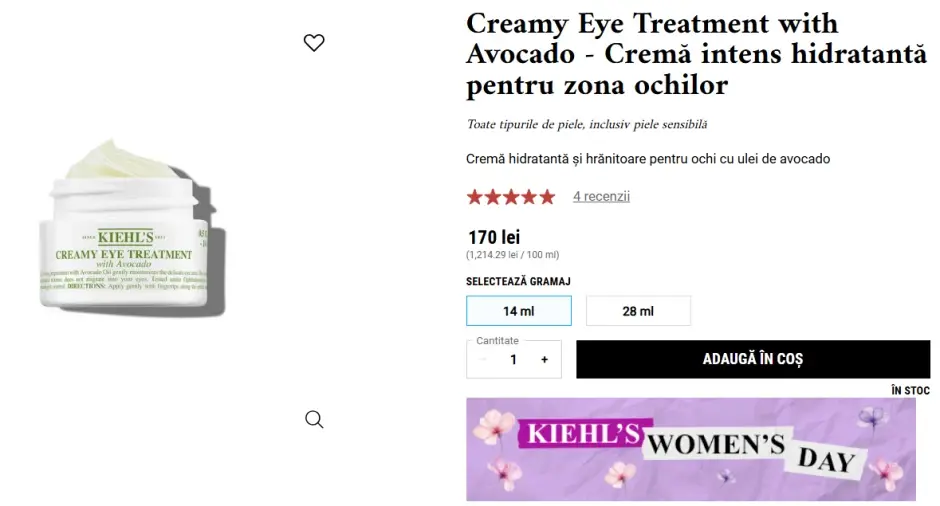The image size is (940, 506).
Task: Click the Toate tipurile de piele subtitle
Action: coord(586,125)
